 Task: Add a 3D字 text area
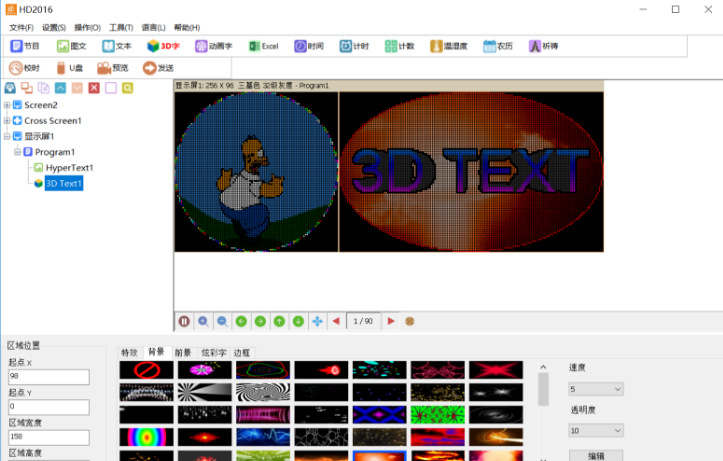[163, 46]
